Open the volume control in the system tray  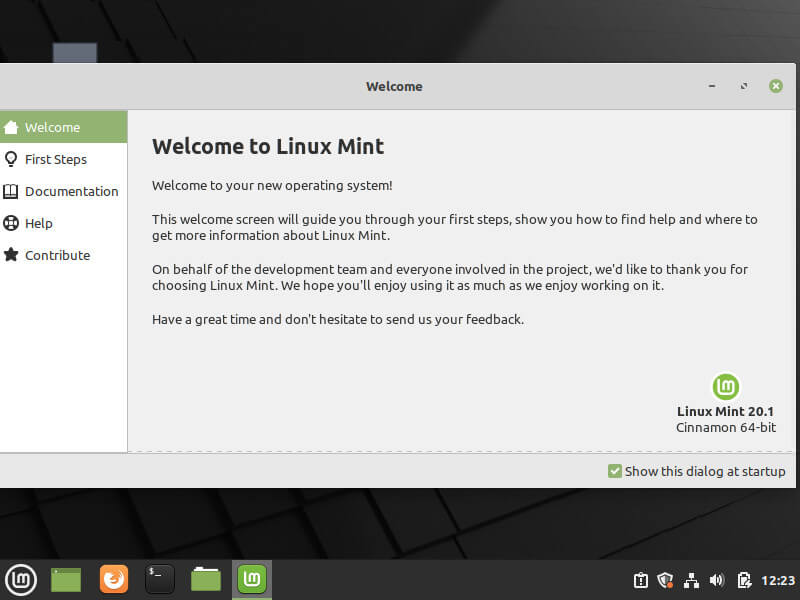(x=716, y=580)
